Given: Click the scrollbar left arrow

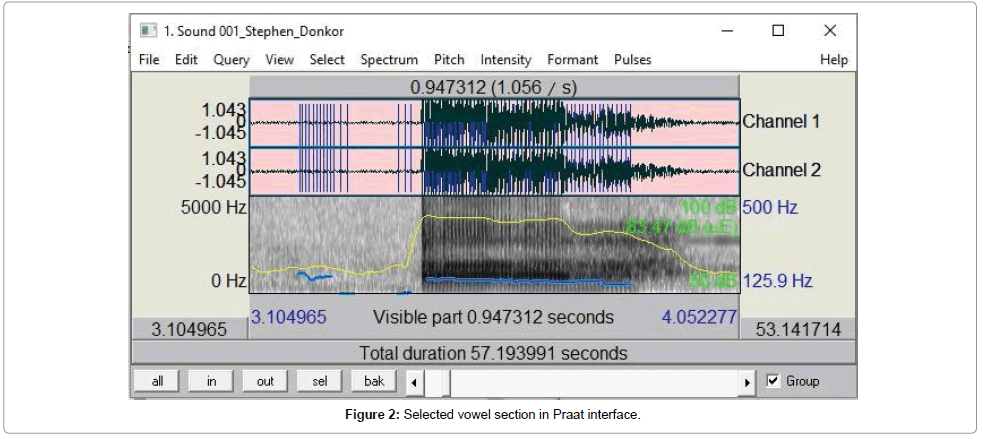Looking at the screenshot, I should (x=414, y=382).
